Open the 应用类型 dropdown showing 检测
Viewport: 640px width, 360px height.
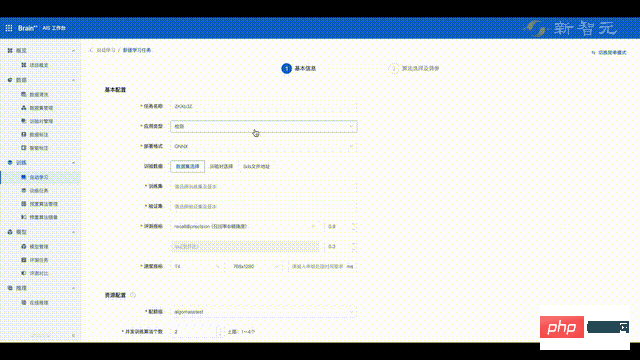click(264, 127)
